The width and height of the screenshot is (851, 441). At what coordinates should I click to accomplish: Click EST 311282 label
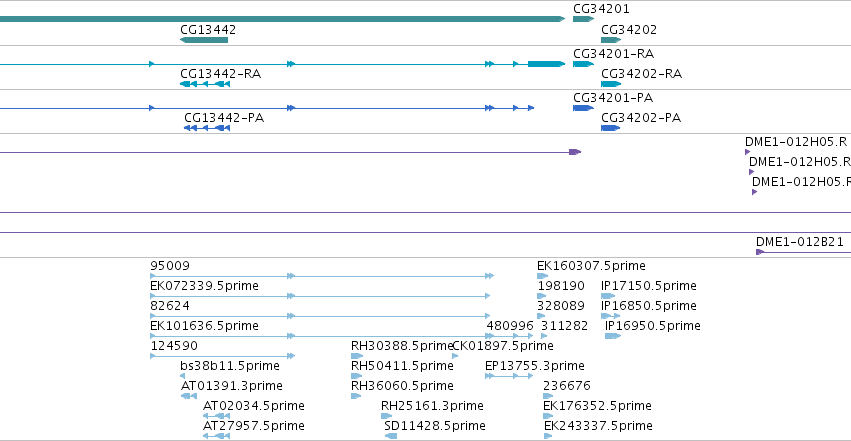tap(564, 326)
